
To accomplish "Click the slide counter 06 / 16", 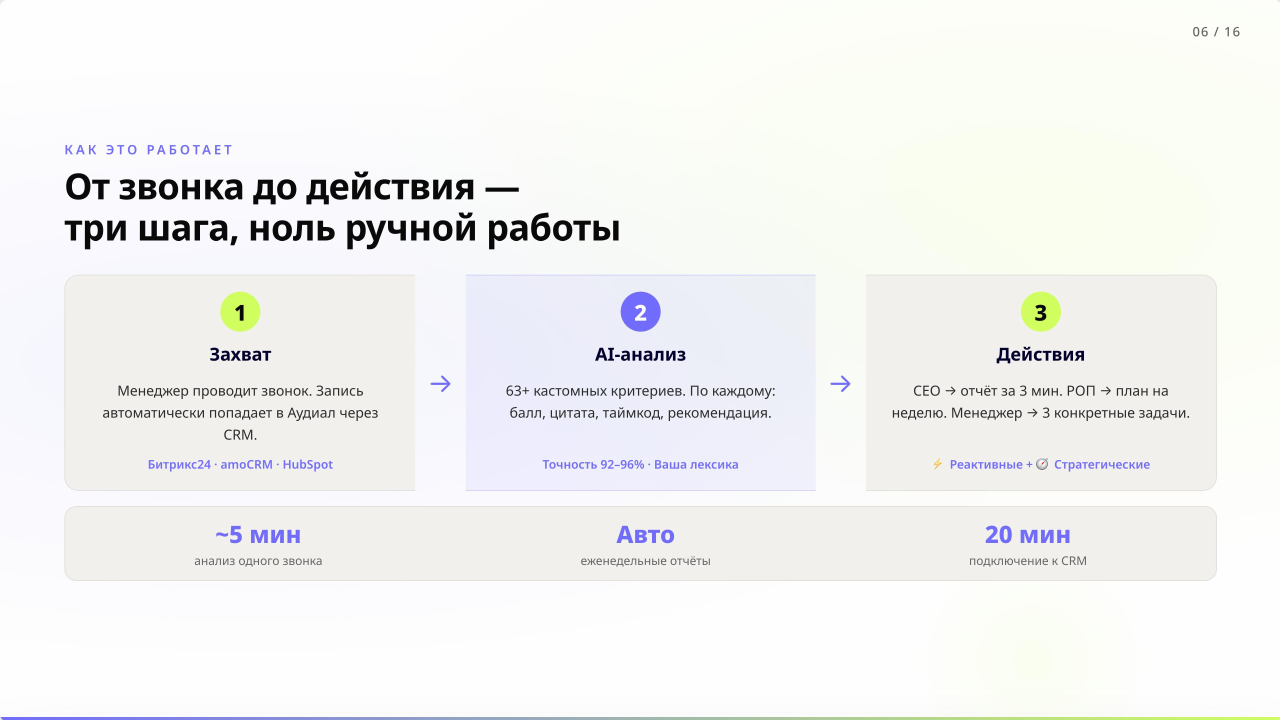I will [1216, 32].
